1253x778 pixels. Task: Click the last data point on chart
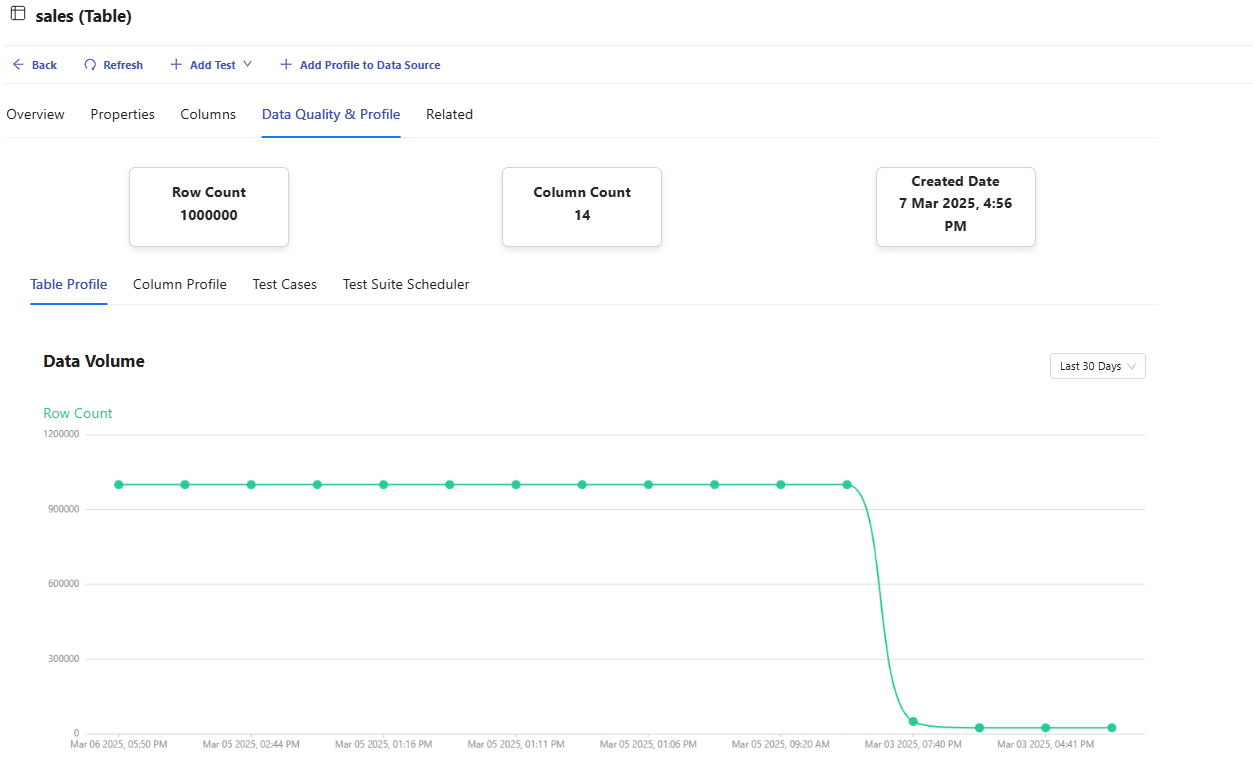coord(1111,728)
